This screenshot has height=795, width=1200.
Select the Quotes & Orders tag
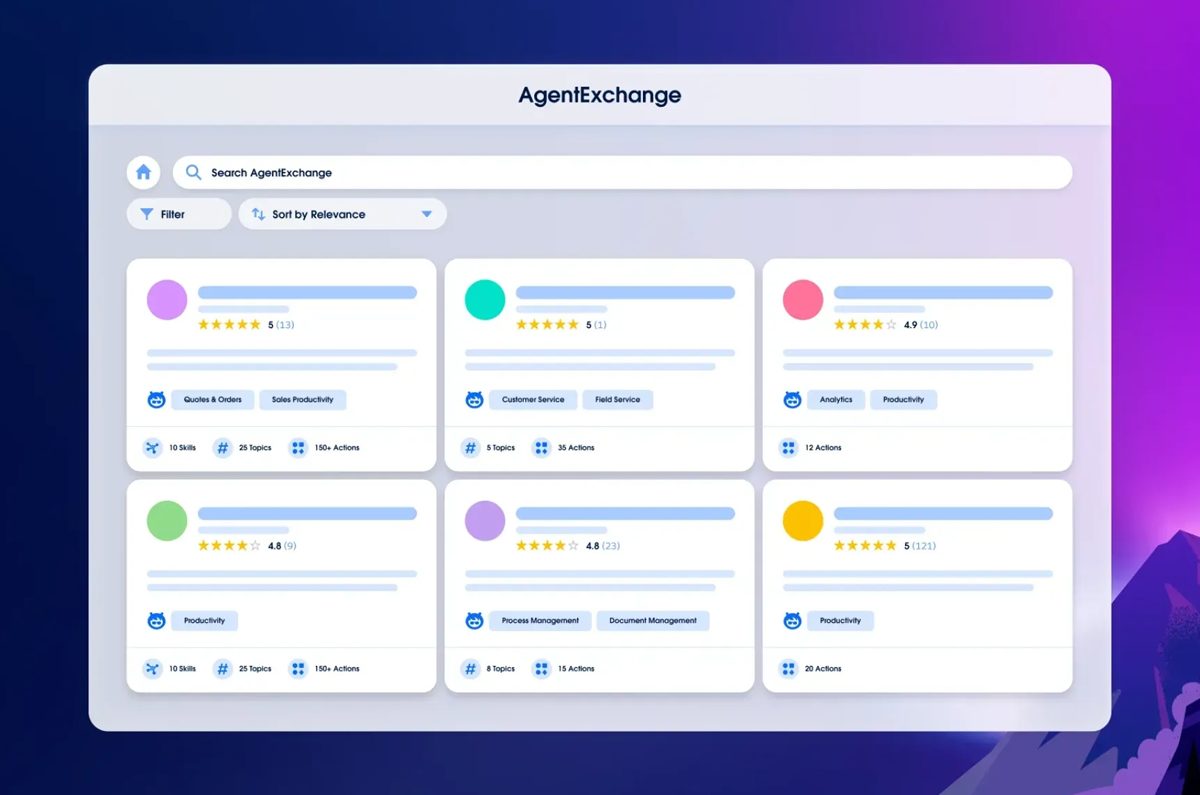coord(213,400)
